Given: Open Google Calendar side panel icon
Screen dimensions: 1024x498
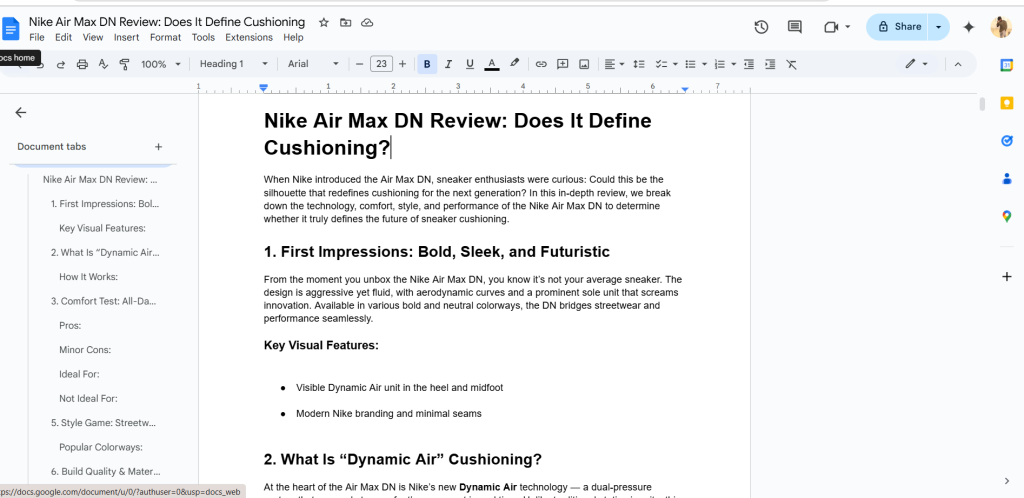Looking at the screenshot, I should click(x=1007, y=65).
